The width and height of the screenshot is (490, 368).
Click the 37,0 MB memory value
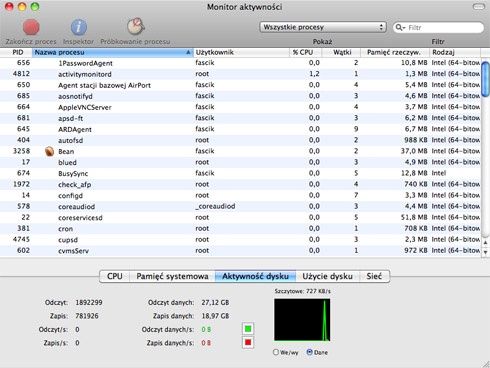(x=414, y=151)
